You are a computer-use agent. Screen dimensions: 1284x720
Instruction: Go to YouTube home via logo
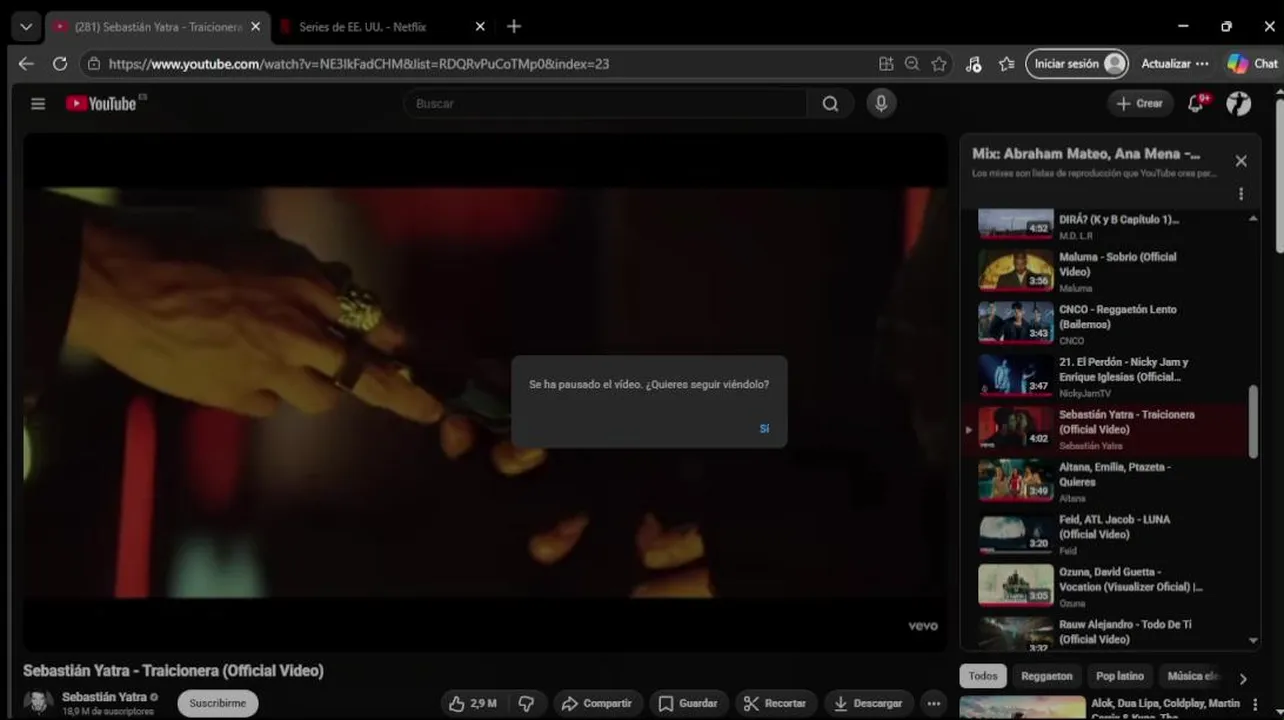(101, 103)
